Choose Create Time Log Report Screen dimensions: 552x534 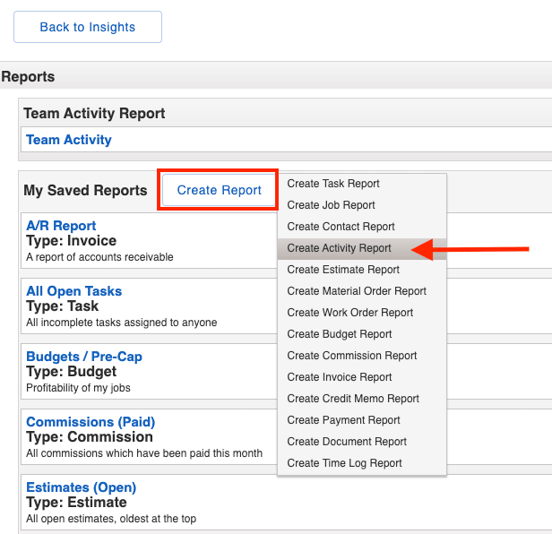click(362, 463)
